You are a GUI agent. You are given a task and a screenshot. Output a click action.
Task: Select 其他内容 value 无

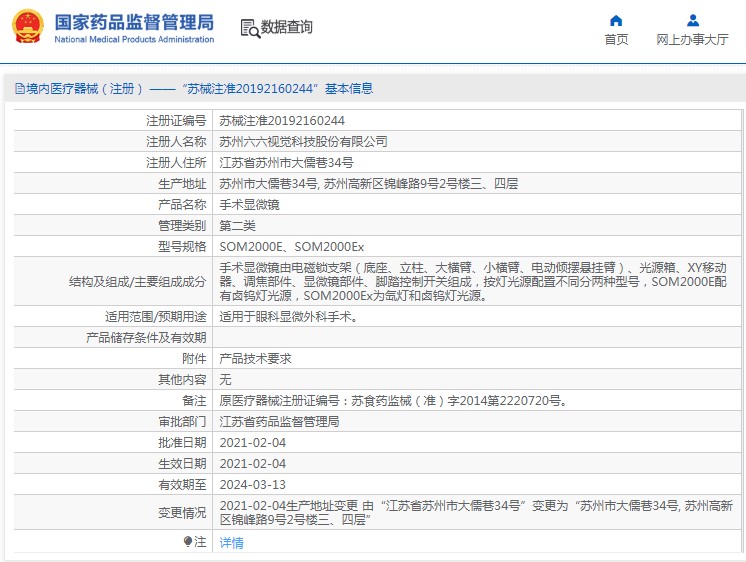[x=225, y=379]
